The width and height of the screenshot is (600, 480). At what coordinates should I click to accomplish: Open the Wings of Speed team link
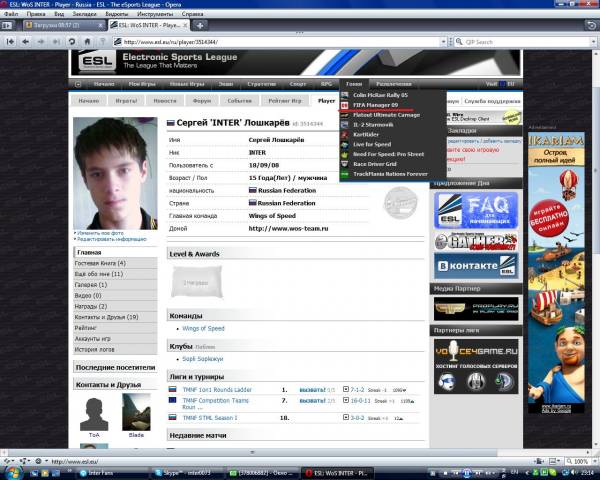(x=203, y=328)
